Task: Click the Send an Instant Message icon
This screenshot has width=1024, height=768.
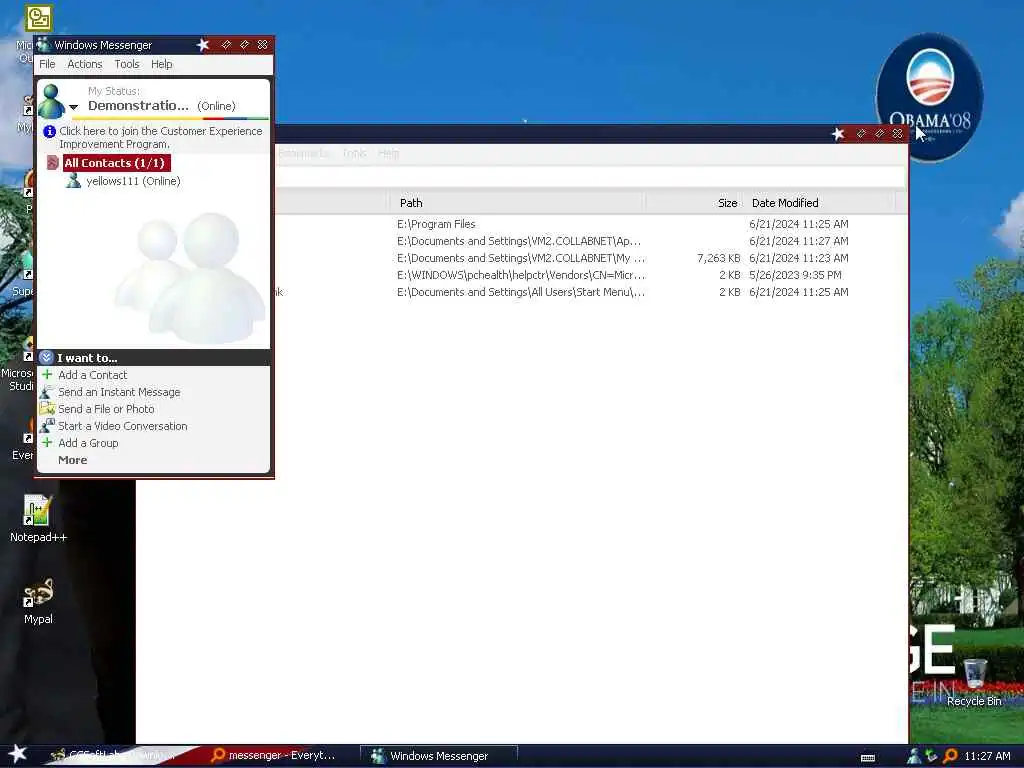Action: 47,392
